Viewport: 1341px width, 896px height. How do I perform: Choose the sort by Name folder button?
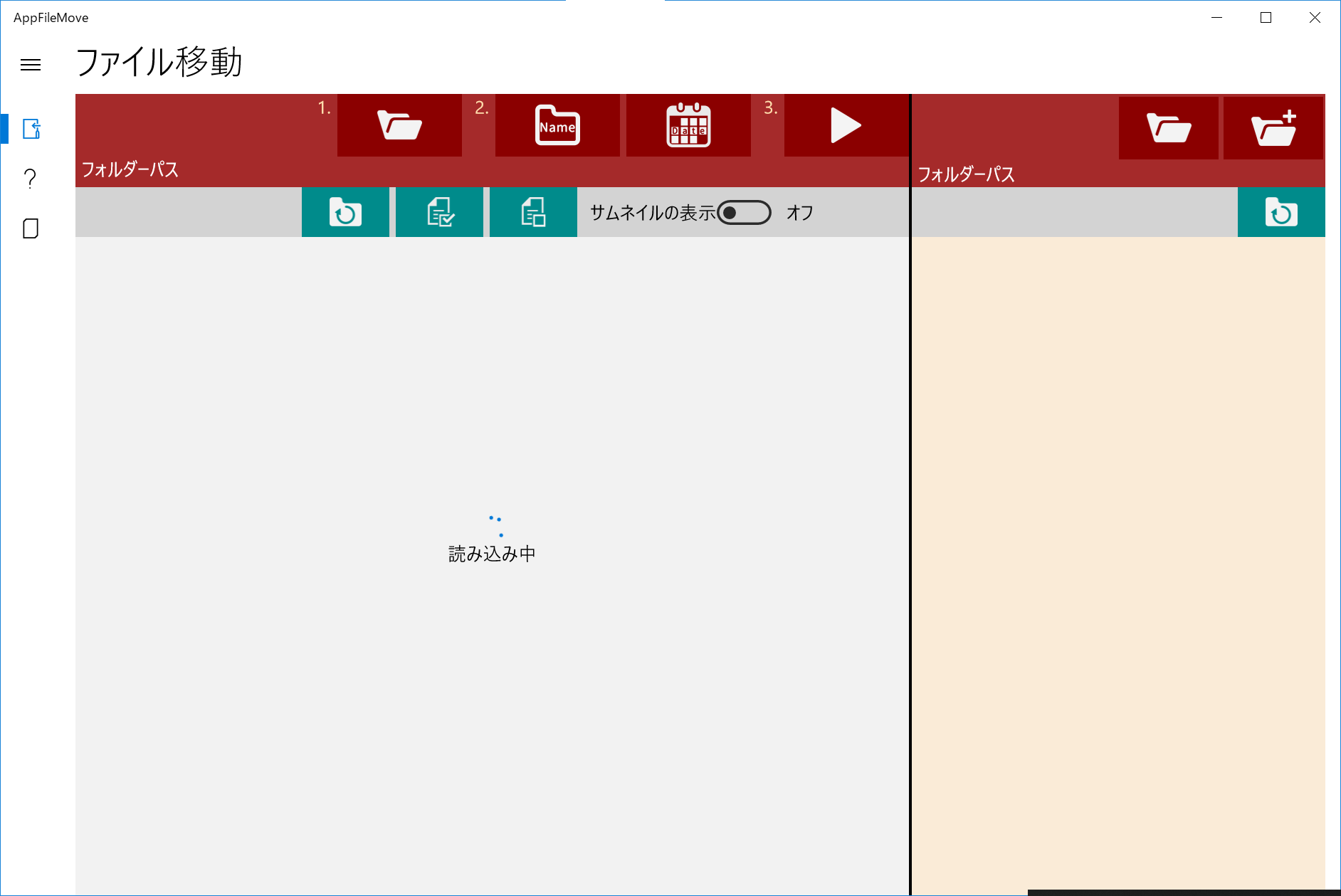click(x=557, y=125)
